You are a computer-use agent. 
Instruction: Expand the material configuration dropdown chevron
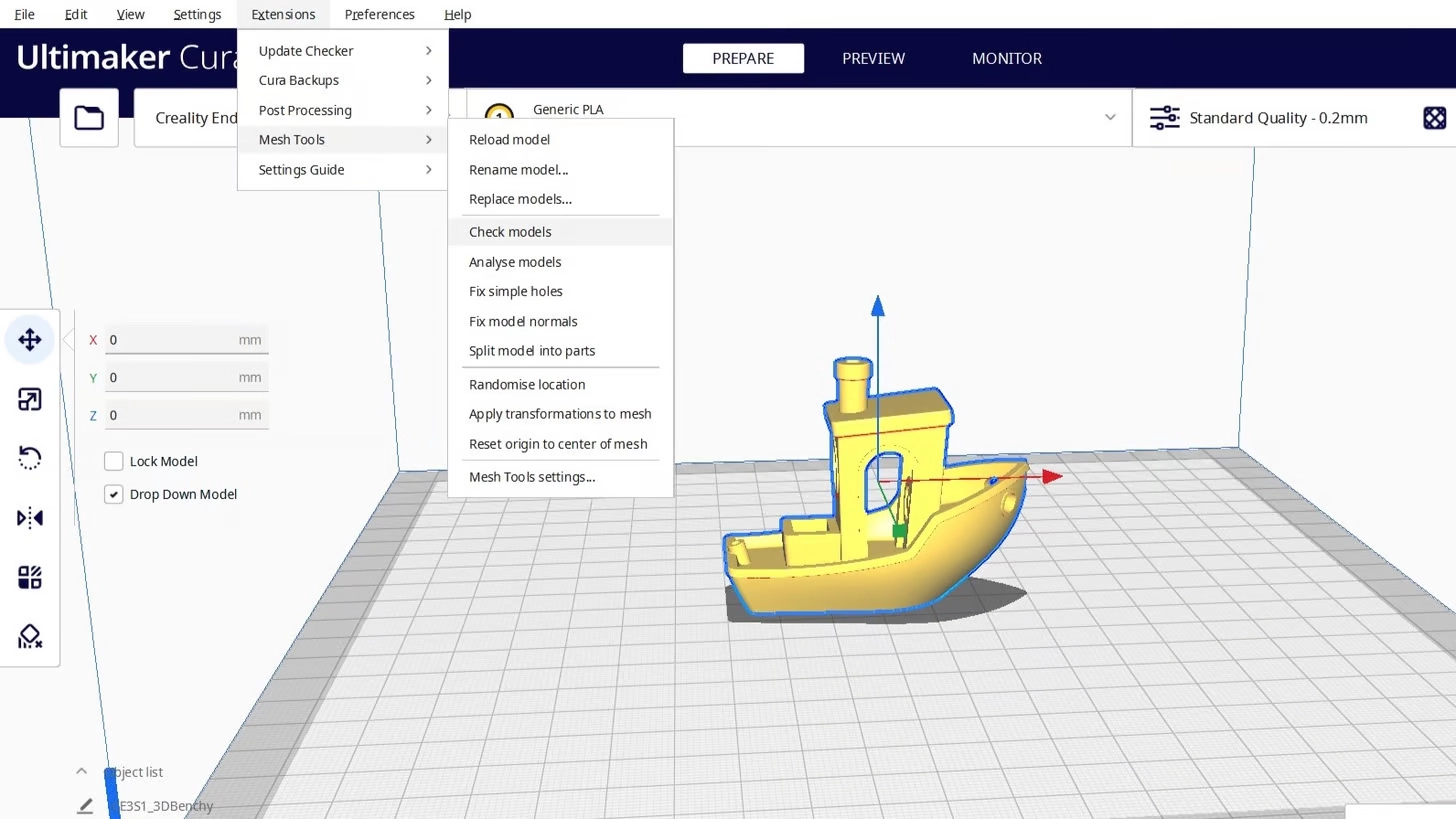(1110, 118)
